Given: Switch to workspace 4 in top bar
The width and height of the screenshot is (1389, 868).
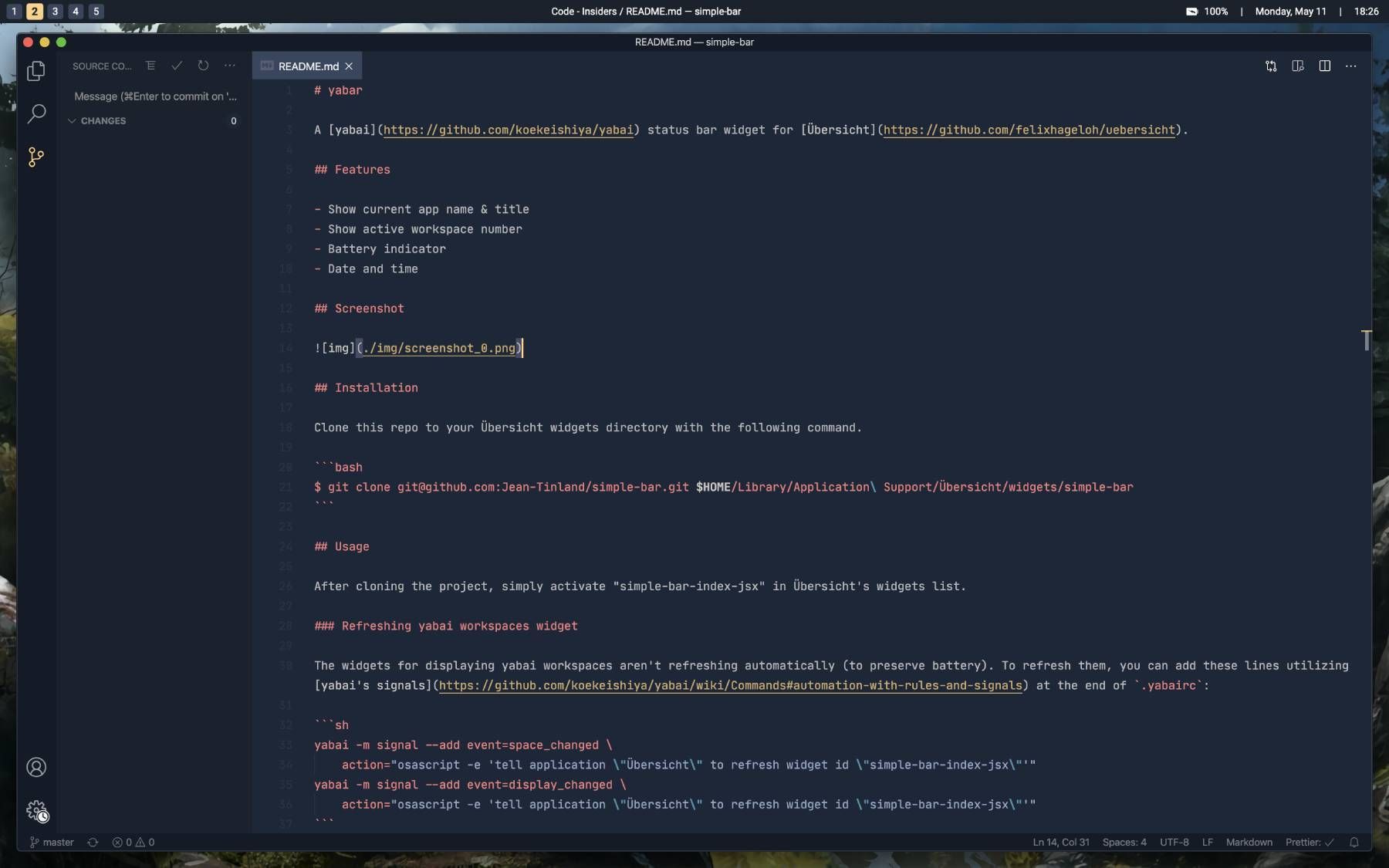Looking at the screenshot, I should pyautogui.click(x=76, y=12).
